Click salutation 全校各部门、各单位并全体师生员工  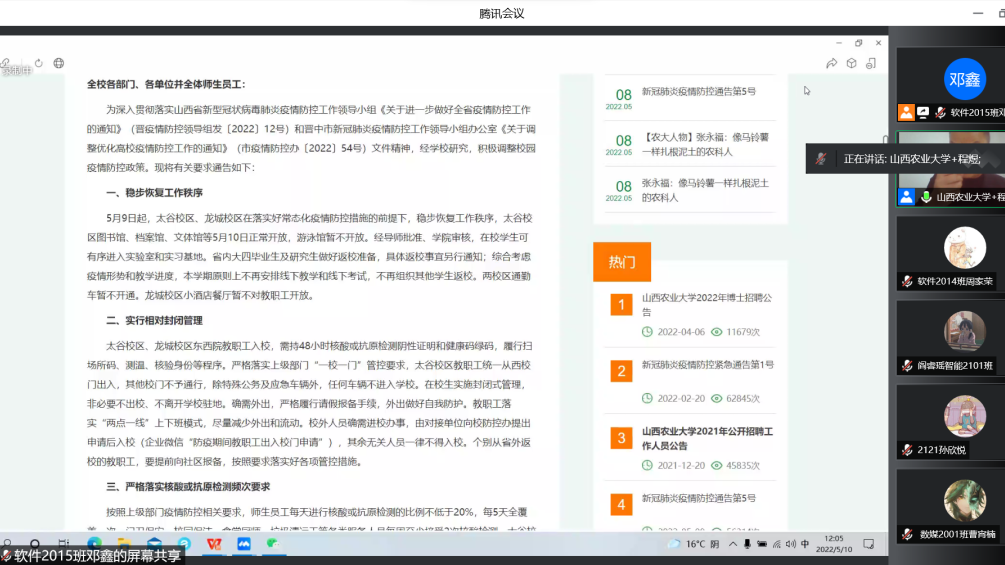point(166,85)
